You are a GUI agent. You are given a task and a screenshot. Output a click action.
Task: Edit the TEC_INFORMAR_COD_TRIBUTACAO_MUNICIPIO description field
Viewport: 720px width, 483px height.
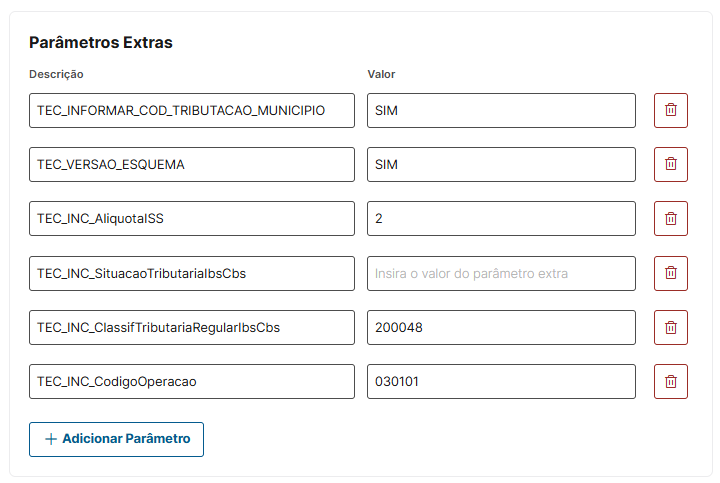tap(191, 111)
